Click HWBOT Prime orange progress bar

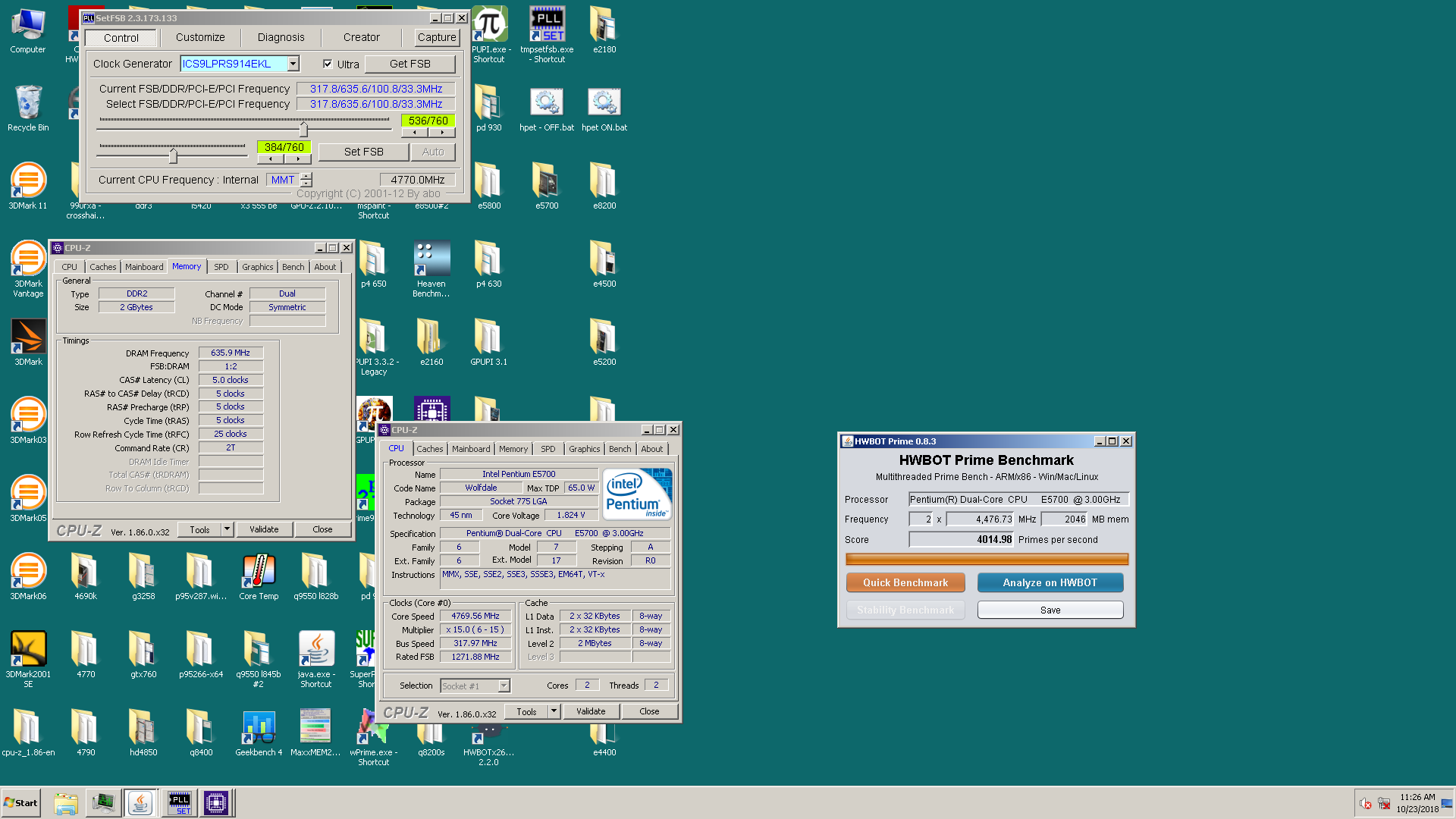pos(987,560)
